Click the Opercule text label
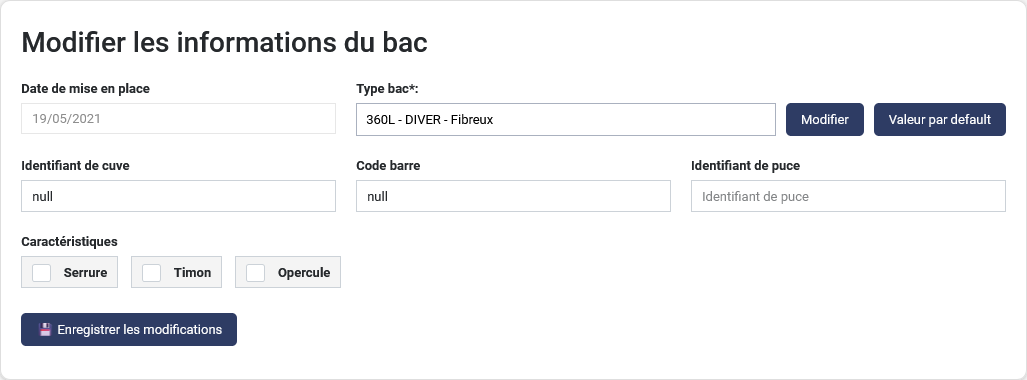1027x380 pixels. (x=304, y=273)
